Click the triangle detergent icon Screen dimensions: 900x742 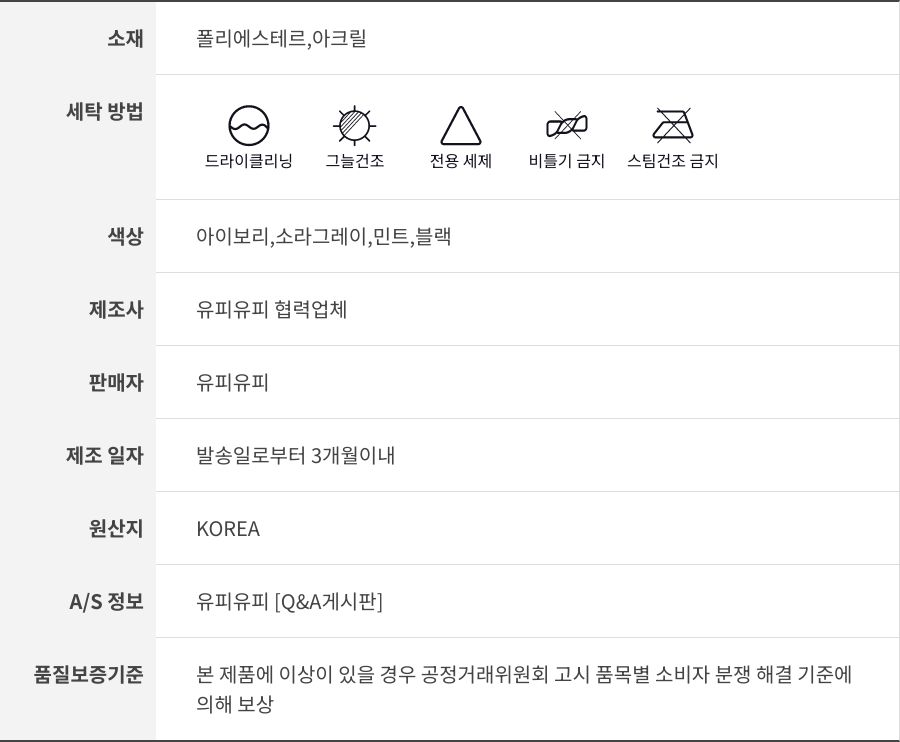click(460, 126)
